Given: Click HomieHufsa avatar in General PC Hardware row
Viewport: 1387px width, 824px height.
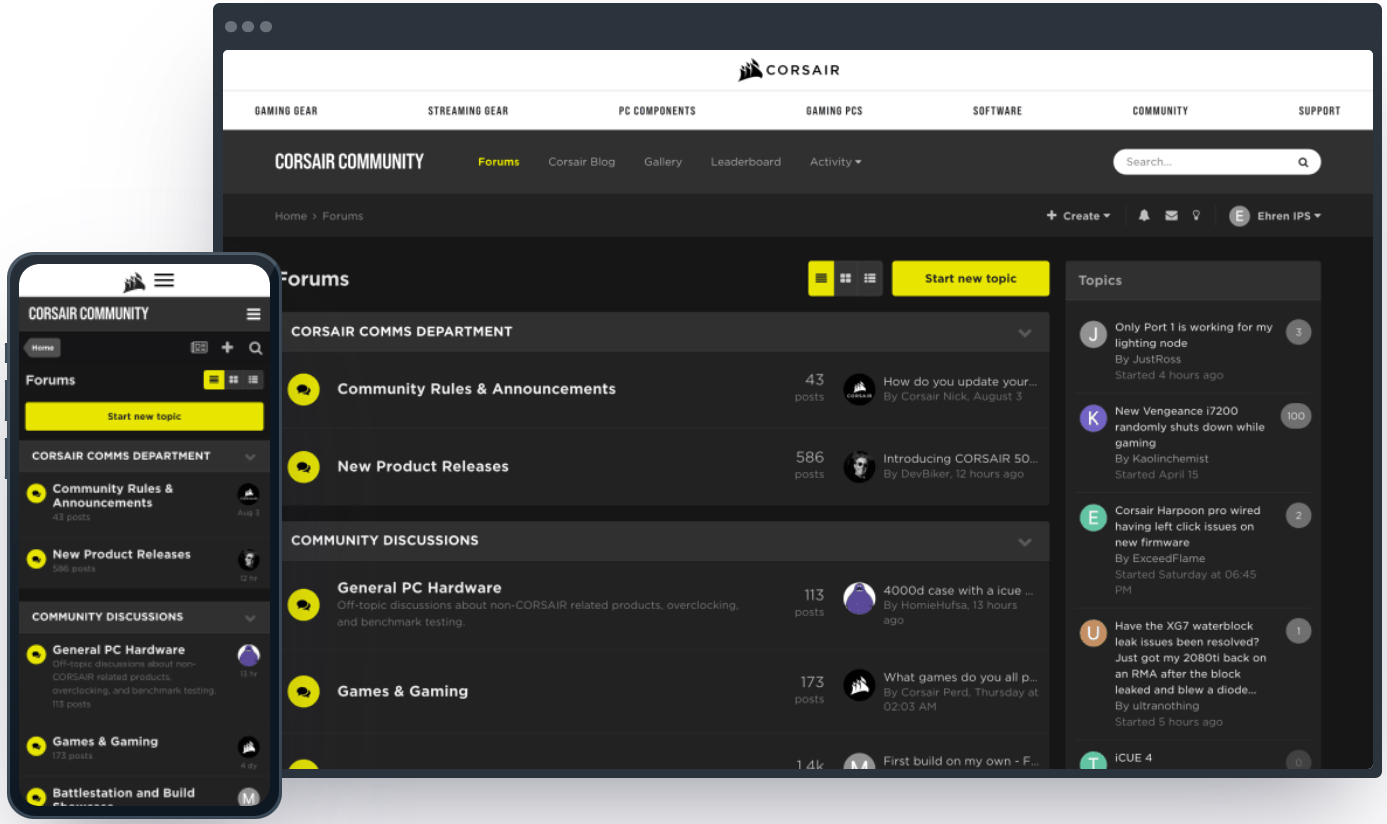Looking at the screenshot, I should point(860,598).
